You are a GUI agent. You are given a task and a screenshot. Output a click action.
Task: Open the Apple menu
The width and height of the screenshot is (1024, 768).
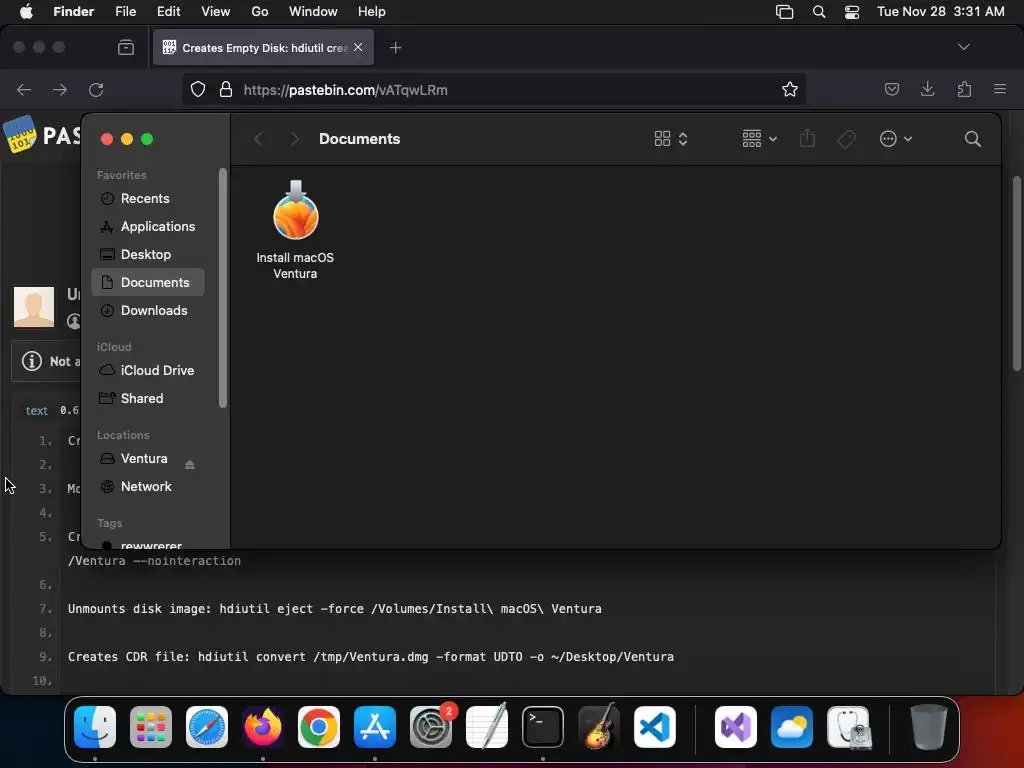tap(26, 12)
